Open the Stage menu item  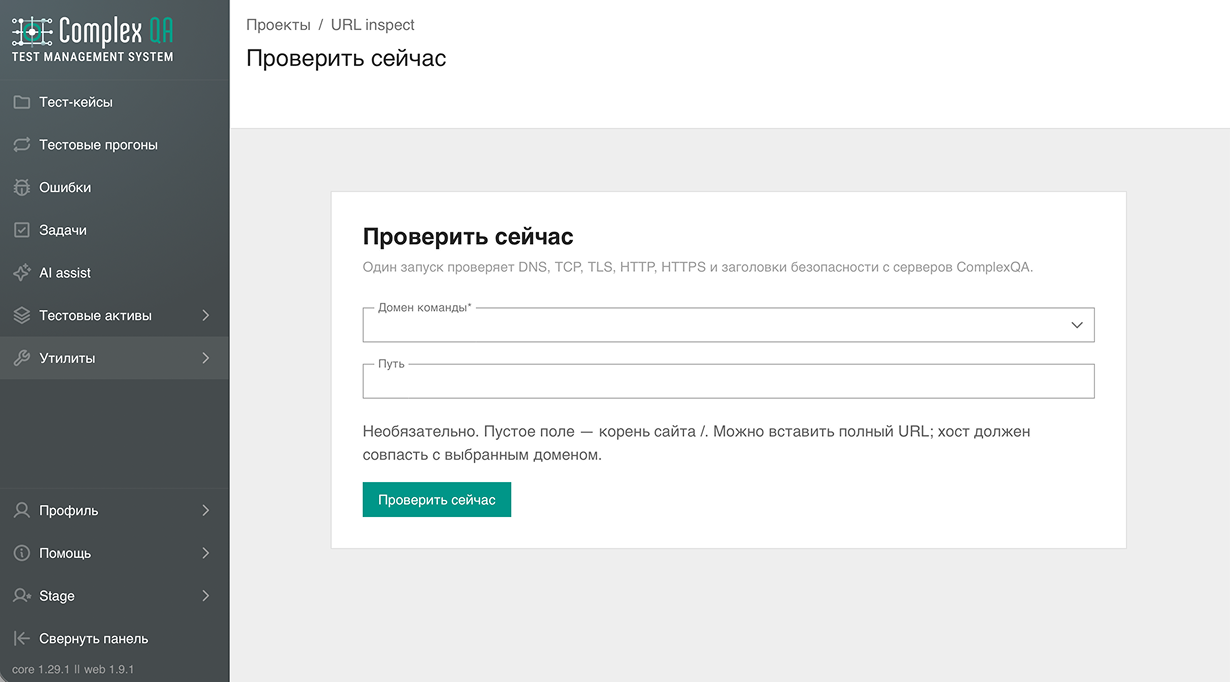click(x=115, y=596)
